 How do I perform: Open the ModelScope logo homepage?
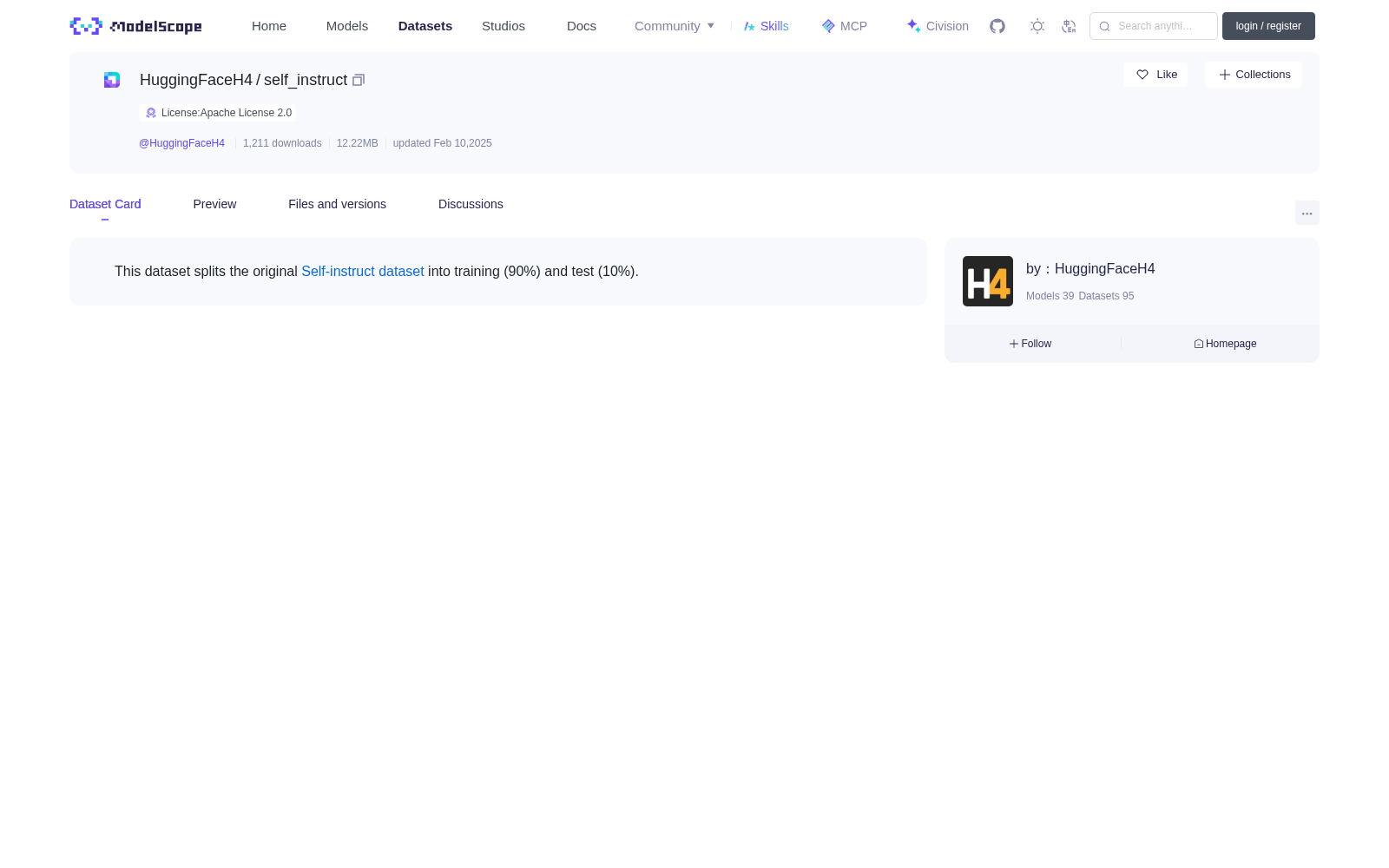(x=136, y=26)
